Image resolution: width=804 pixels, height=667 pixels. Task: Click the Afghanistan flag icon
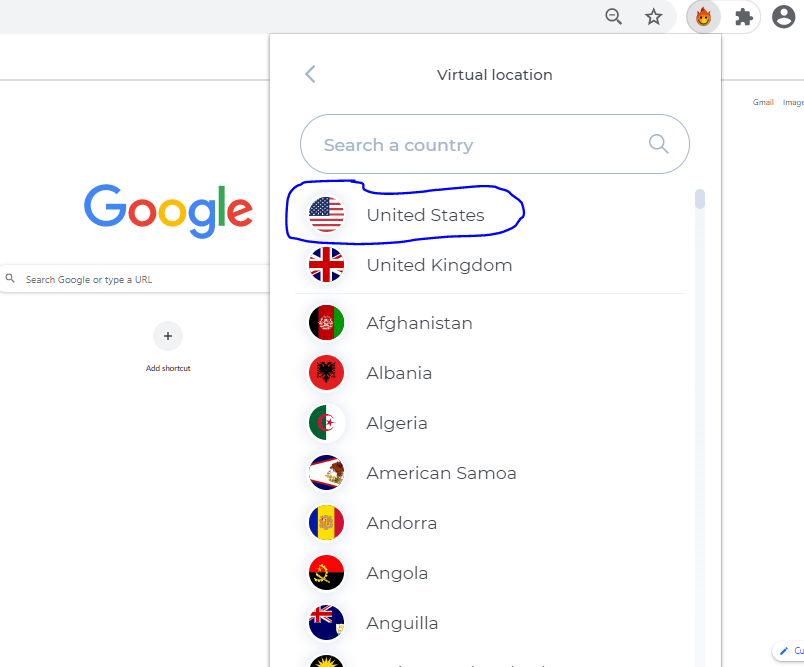(326, 323)
